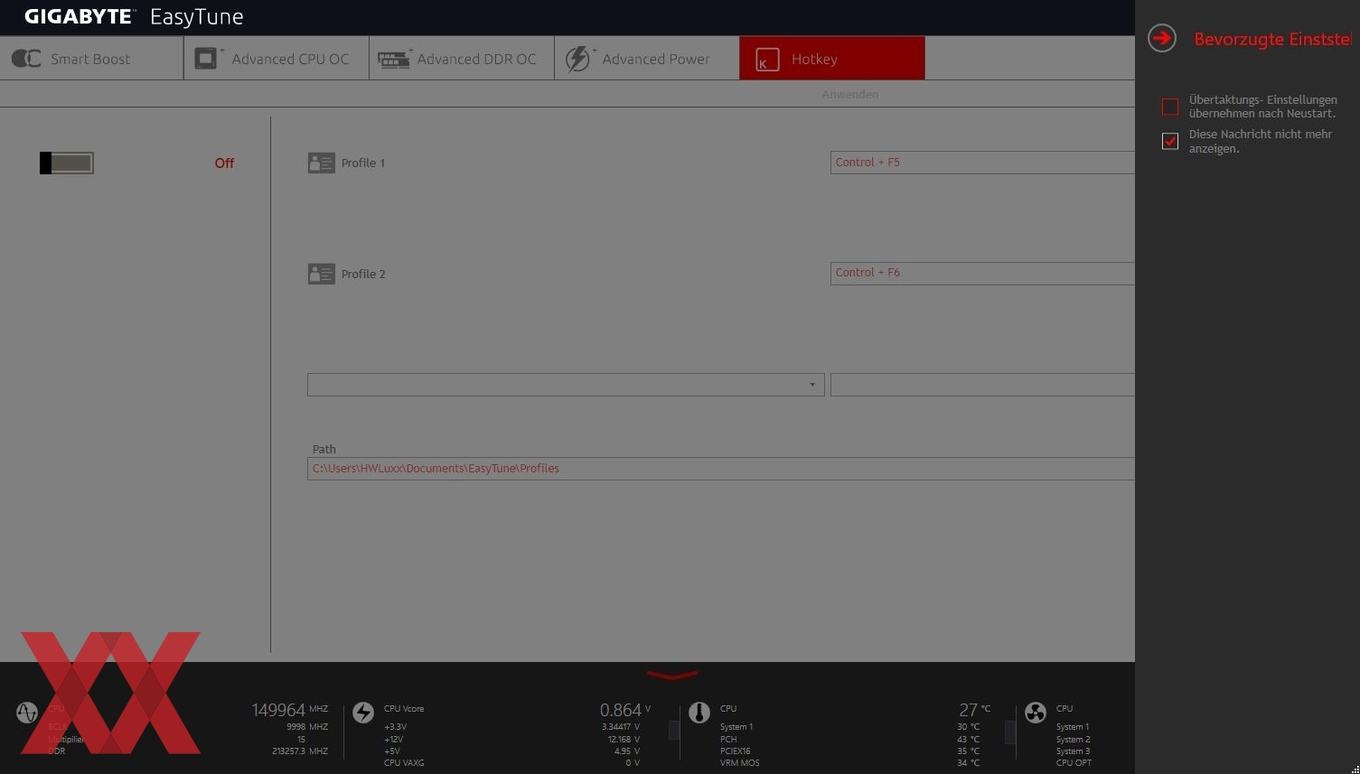Click the VRM MOS temperature label

(x=739, y=763)
